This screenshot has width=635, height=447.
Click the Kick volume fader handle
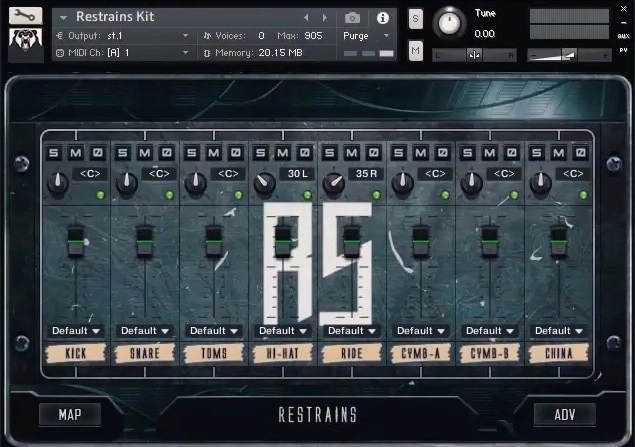76,242
